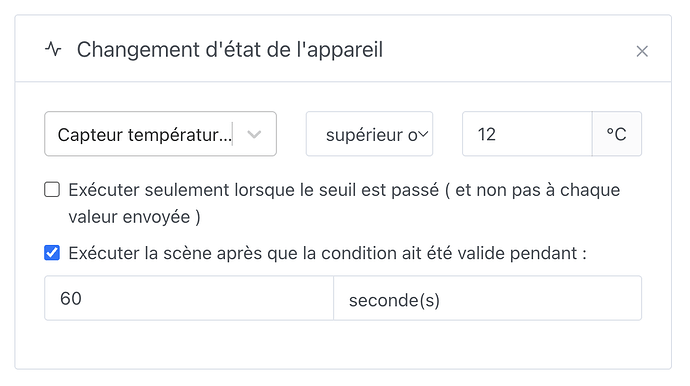Click the label Exécuter la scène après condition

327,253
